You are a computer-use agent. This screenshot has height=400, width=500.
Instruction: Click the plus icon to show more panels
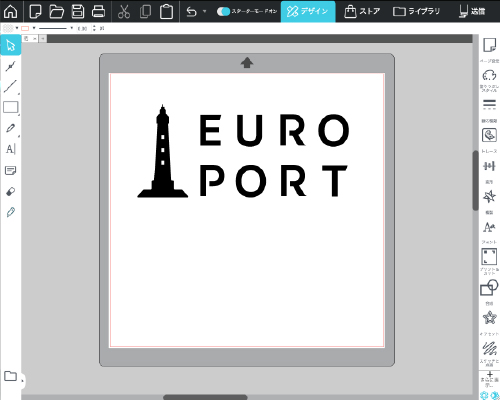pos(490,375)
